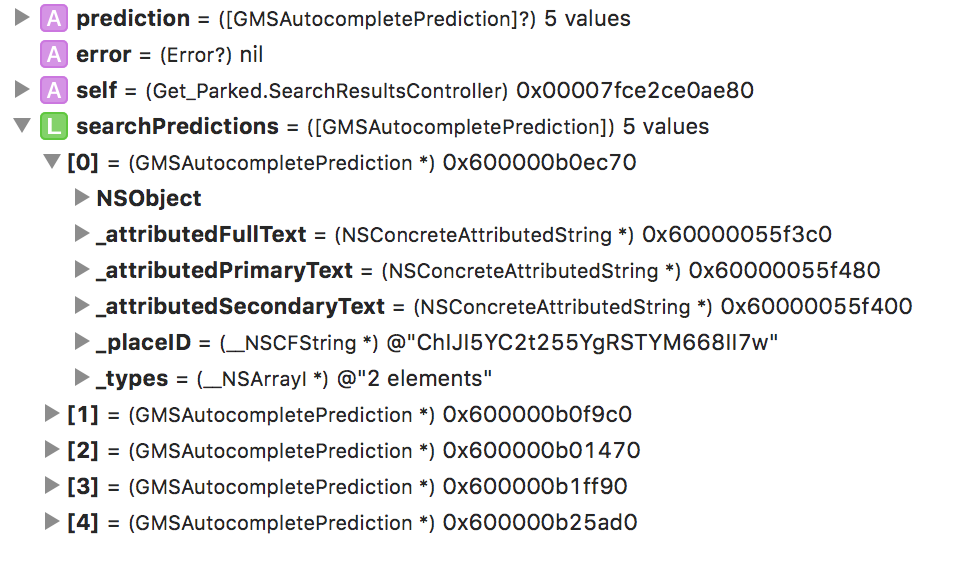Collapse the [0] array element
The height and width of the screenshot is (568, 968).
(x=52, y=162)
